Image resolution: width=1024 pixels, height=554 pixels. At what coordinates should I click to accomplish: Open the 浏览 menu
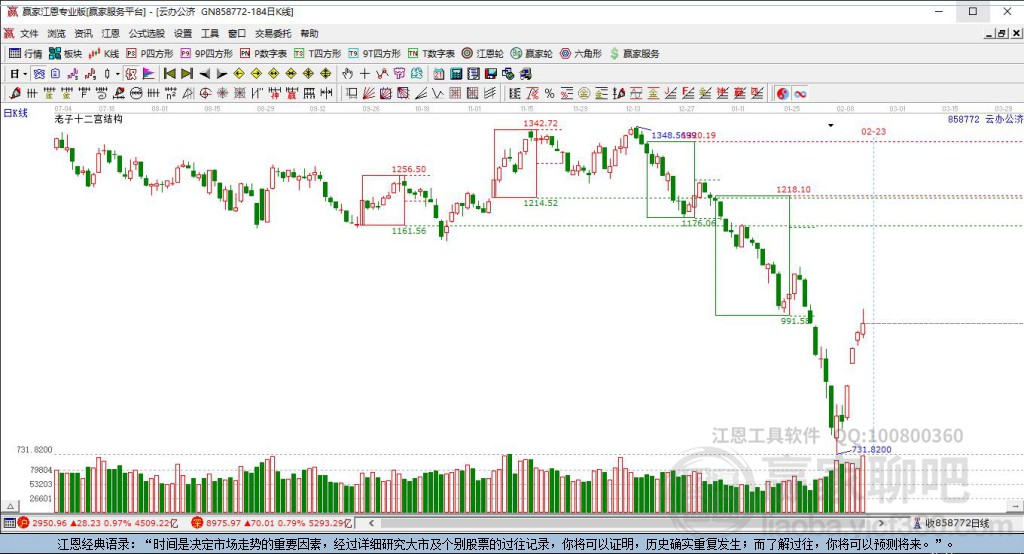(56, 33)
